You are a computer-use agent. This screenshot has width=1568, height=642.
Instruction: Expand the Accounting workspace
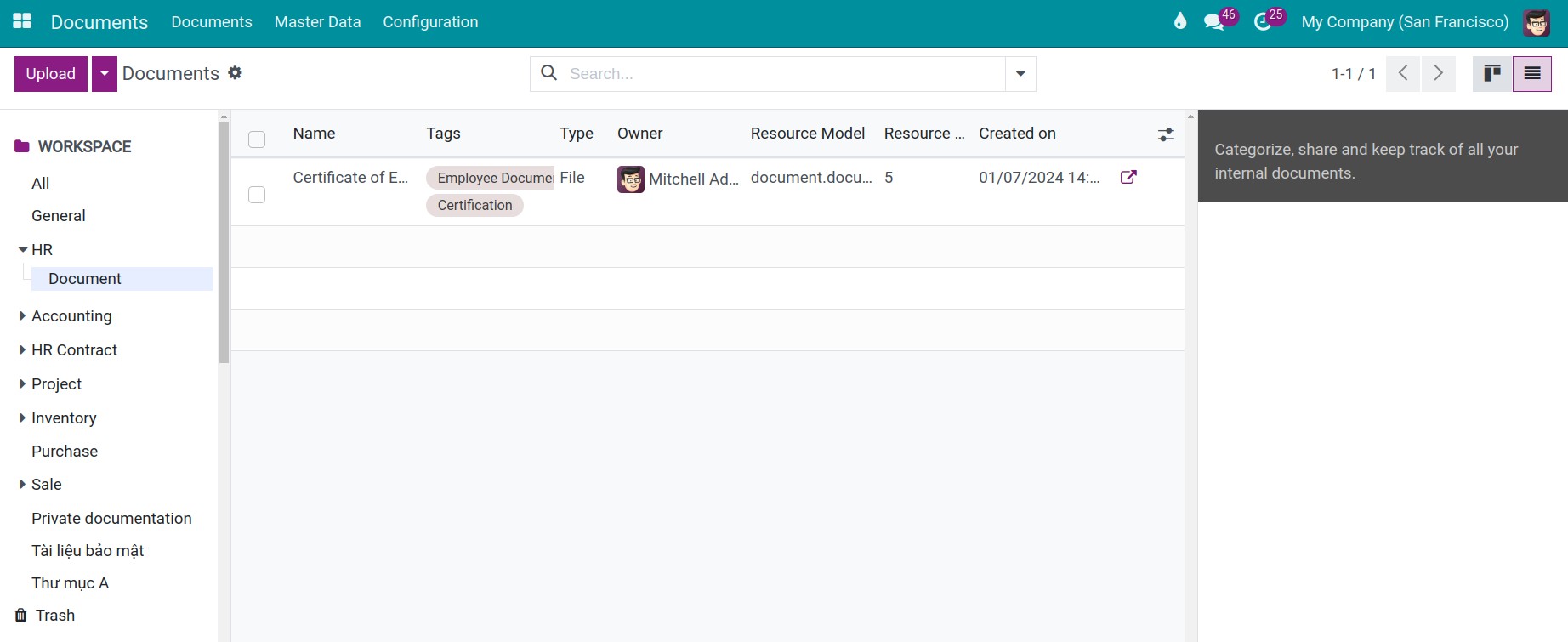[23, 316]
